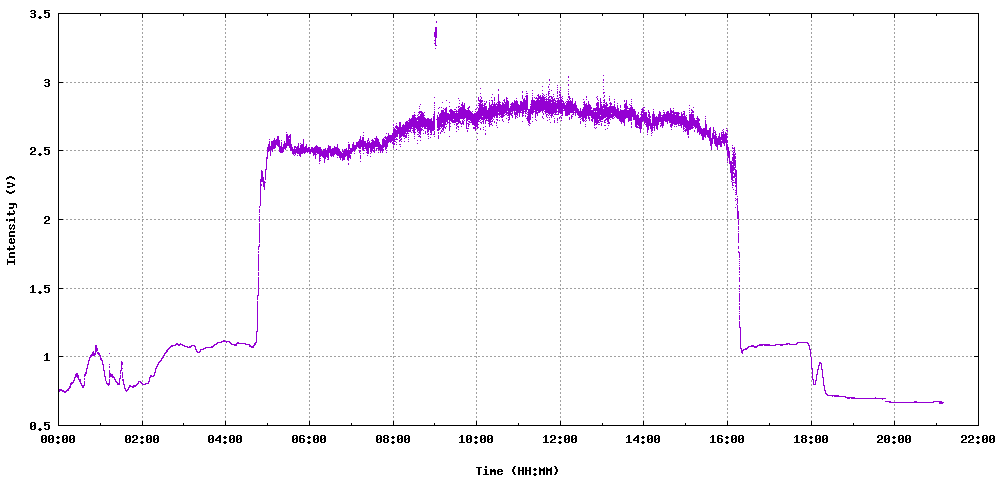This screenshot has width=1000, height=480.
Task: Select the 10:00 time tick label
Action: [476, 439]
